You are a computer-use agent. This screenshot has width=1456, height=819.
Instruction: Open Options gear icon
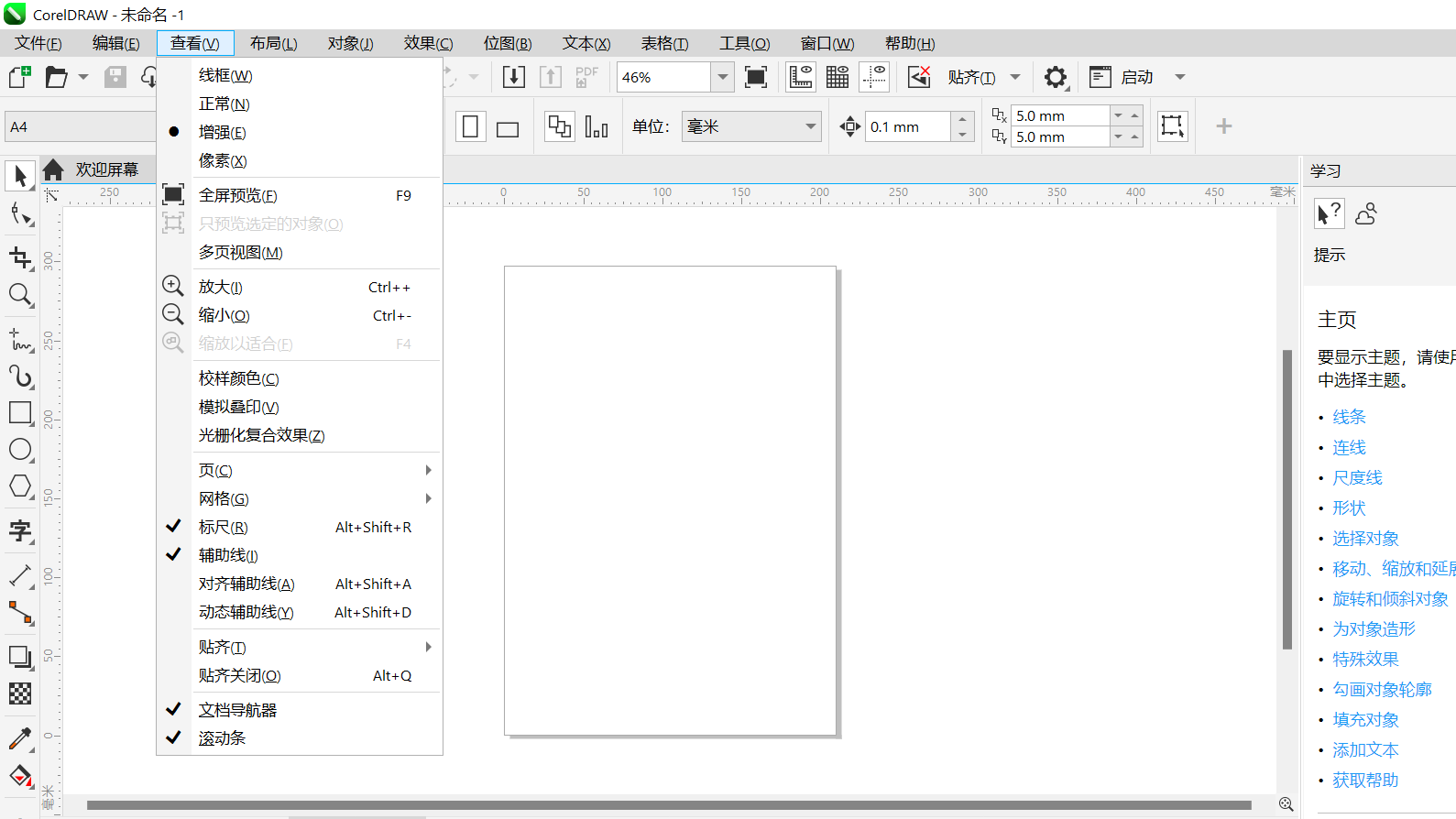(x=1056, y=77)
